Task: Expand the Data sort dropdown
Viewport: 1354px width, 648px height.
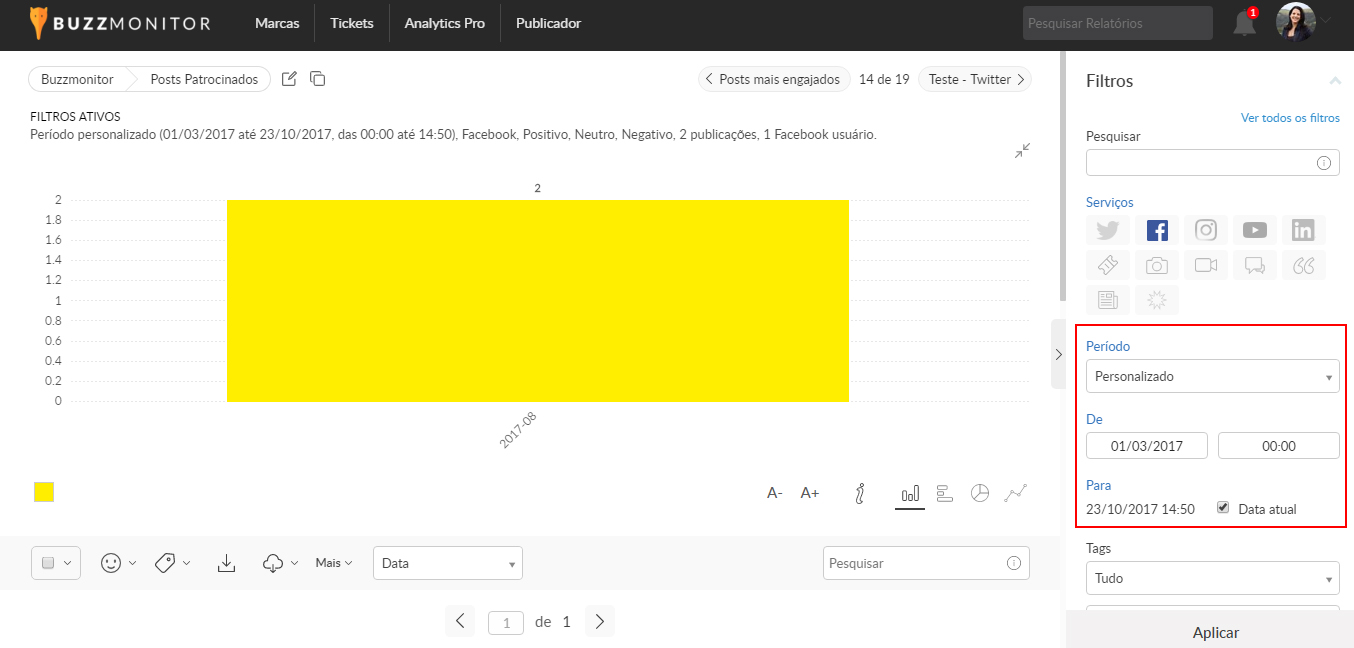Action: point(447,563)
